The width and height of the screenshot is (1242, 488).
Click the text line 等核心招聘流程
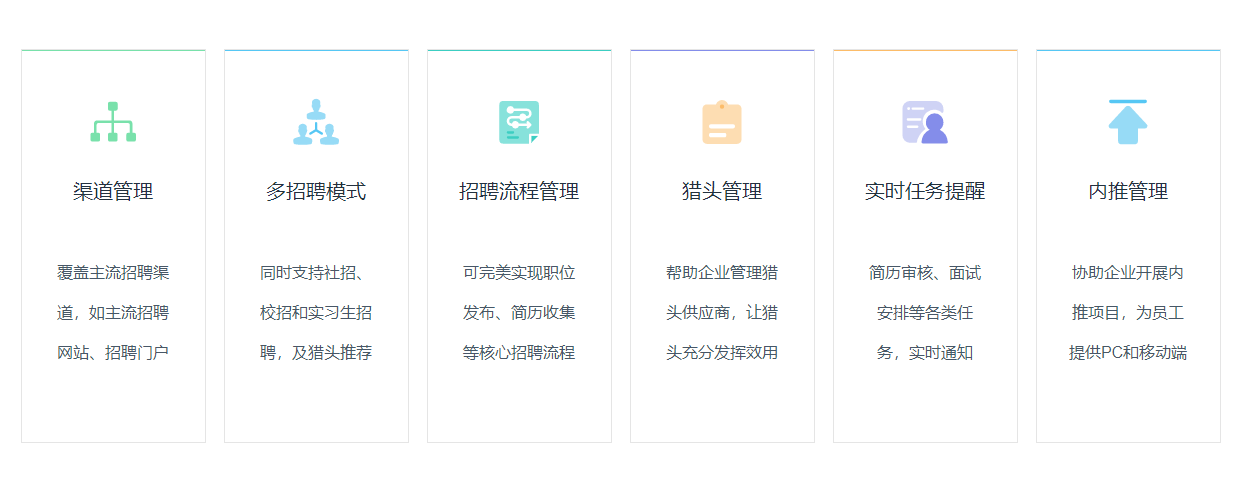coord(519,353)
